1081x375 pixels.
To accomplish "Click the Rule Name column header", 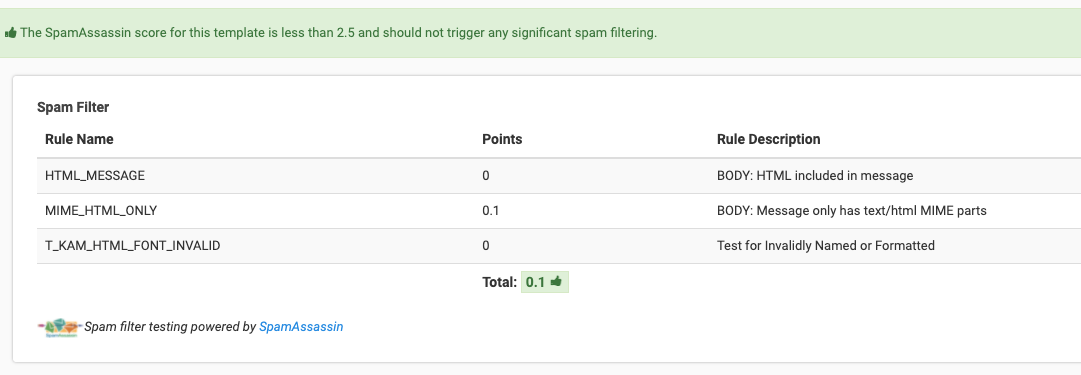I will (x=79, y=139).
